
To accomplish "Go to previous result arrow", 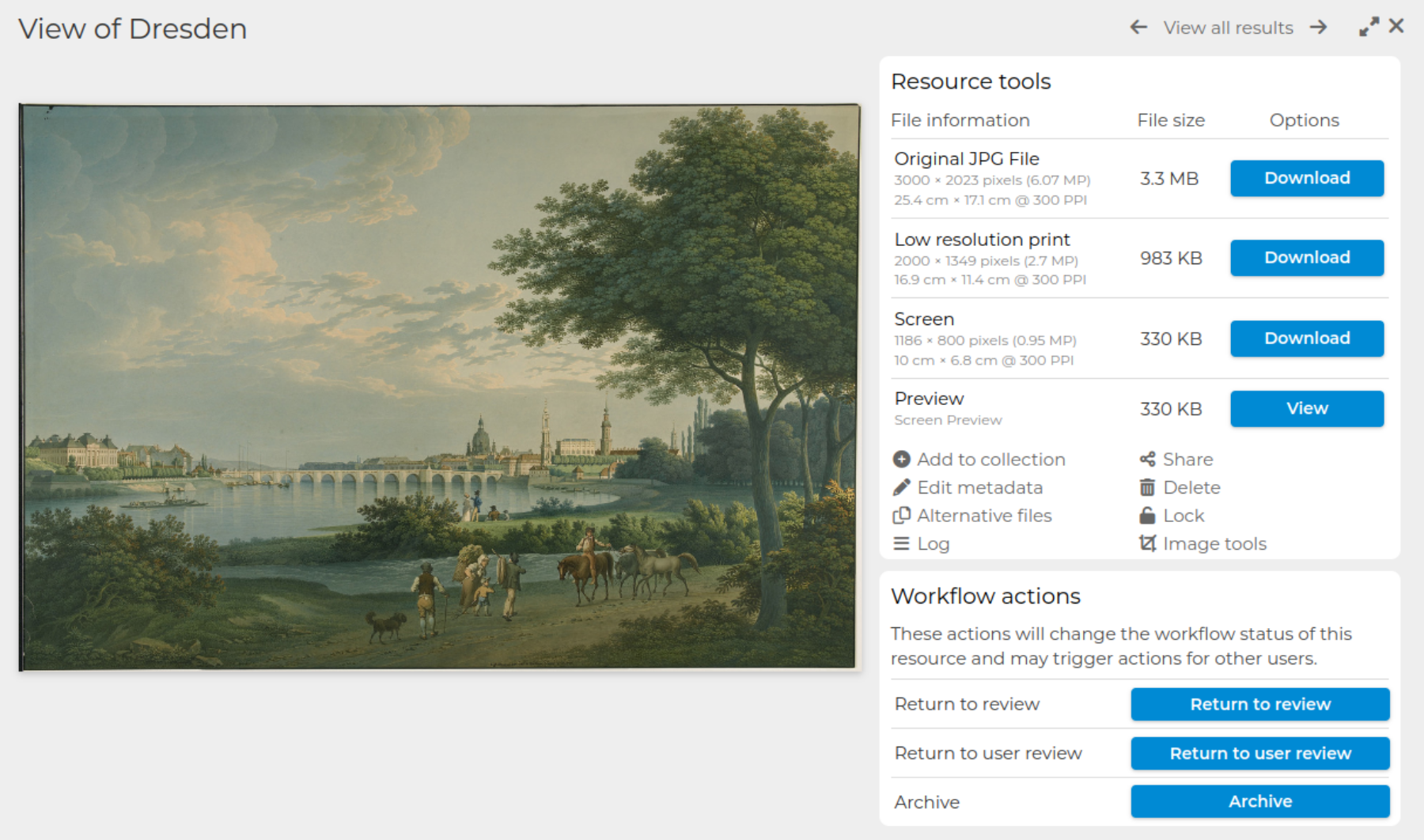I will tap(1138, 28).
